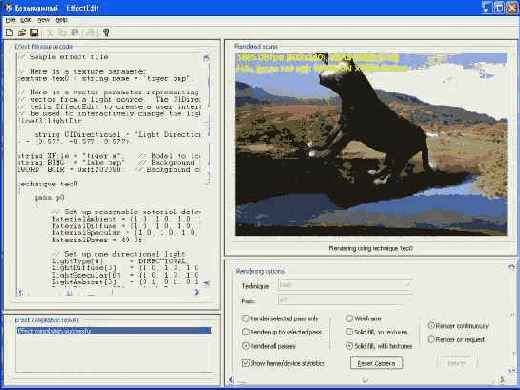This screenshot has height=390, width=520.
Task: Click the selected compilation result row
Action: click(114, 331)
